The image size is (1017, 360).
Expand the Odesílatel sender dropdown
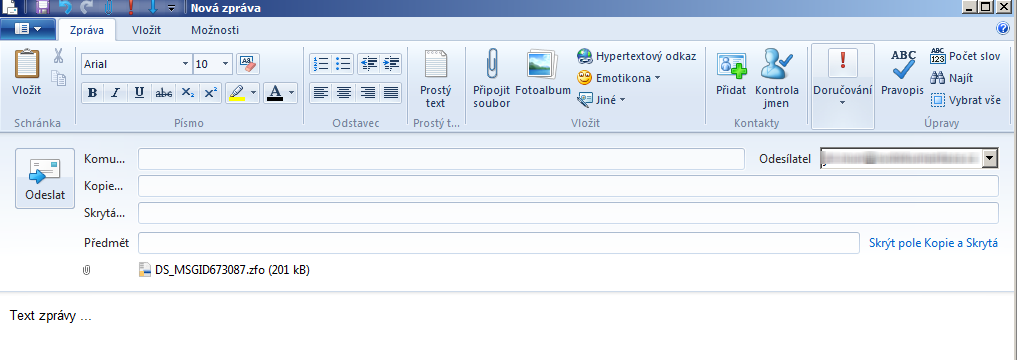990,158
